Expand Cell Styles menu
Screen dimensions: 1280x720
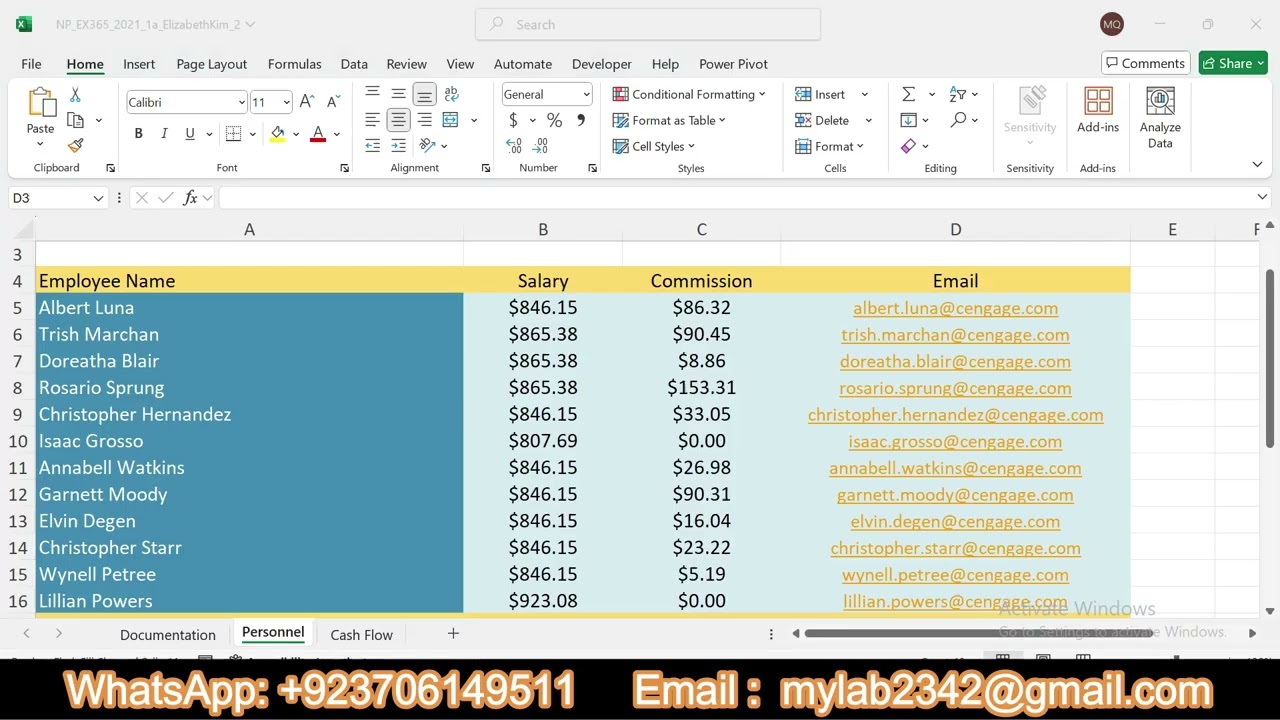pos(653,146)
